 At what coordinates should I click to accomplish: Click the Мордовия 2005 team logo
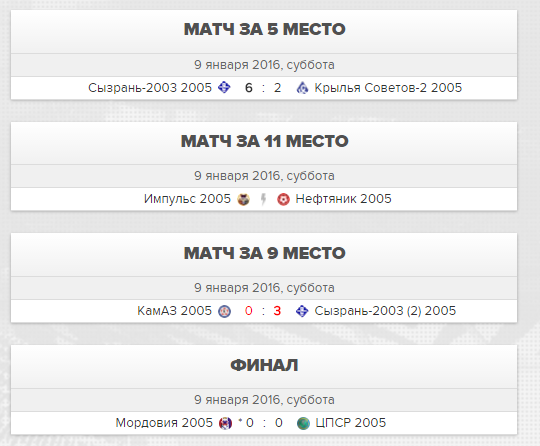226,423
